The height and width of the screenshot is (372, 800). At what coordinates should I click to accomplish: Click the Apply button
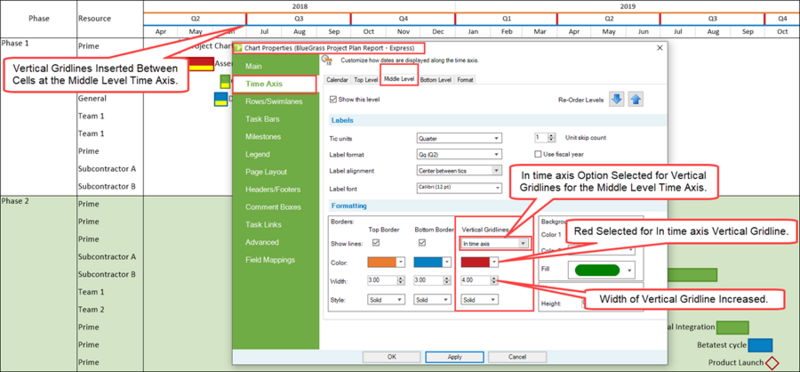[455, 357]
